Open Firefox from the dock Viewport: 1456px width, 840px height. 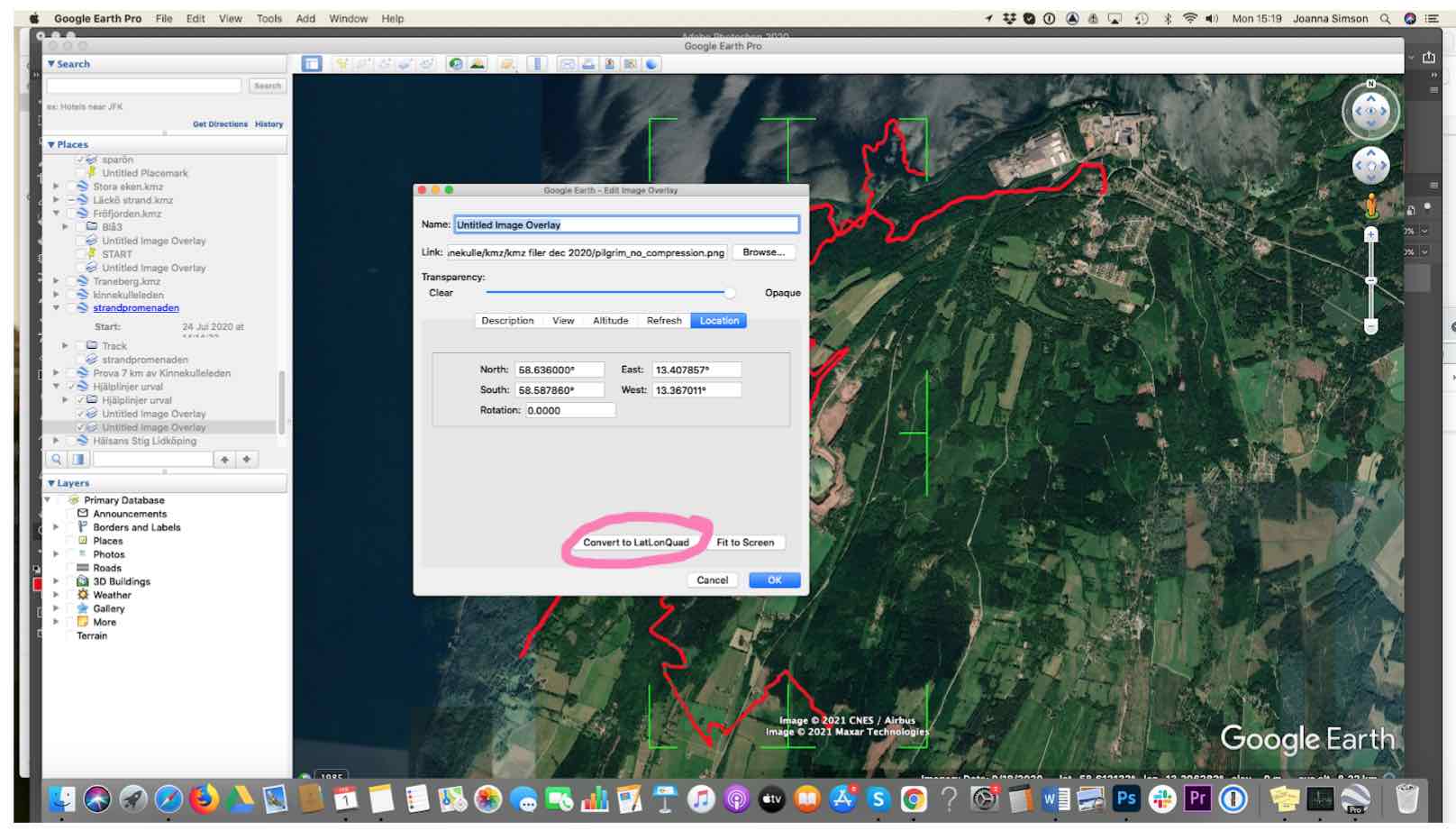(205, 799)
